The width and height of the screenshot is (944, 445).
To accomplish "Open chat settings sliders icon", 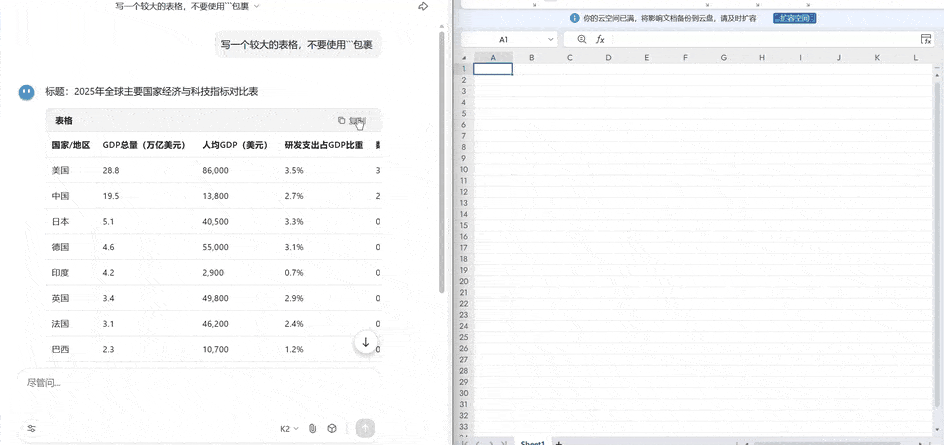I will pyautogui.click(x=31, y=429).
